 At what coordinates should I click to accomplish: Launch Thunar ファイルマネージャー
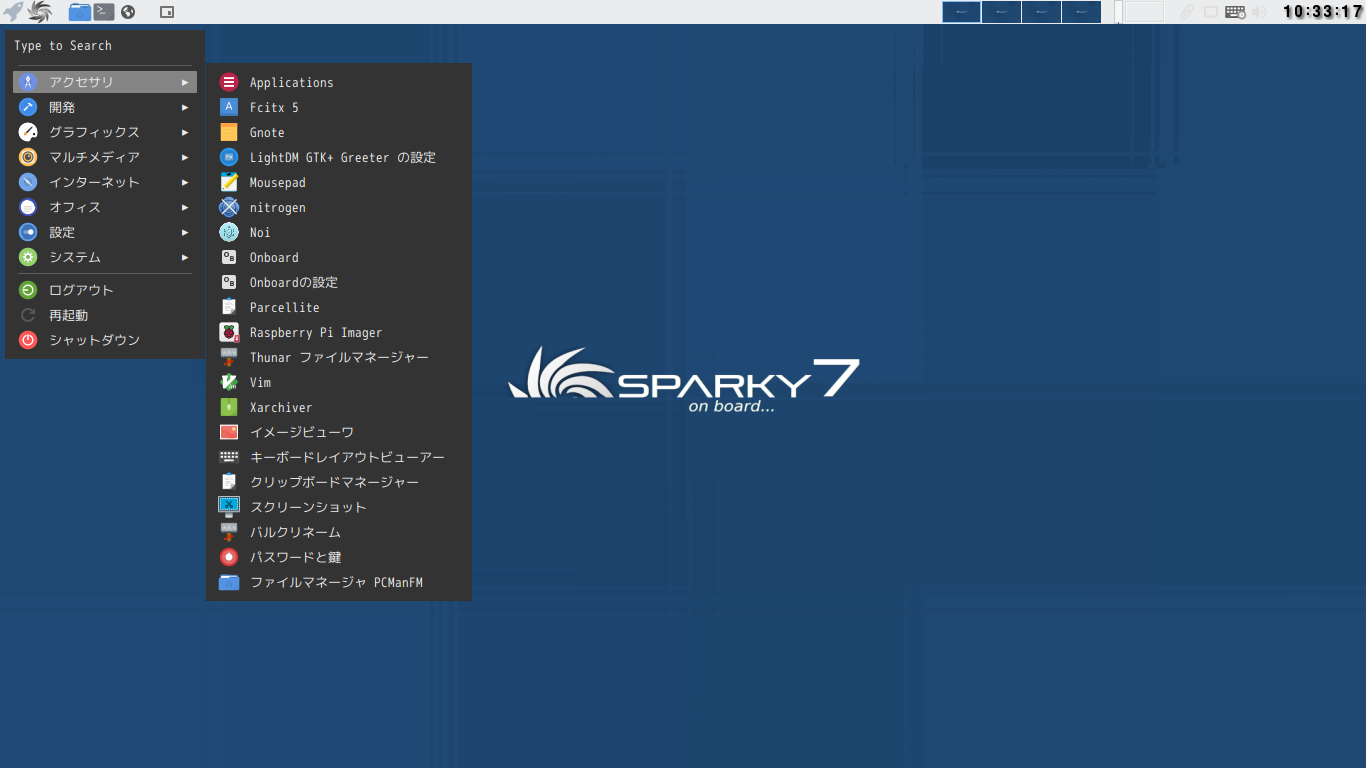tap(338, 357)
